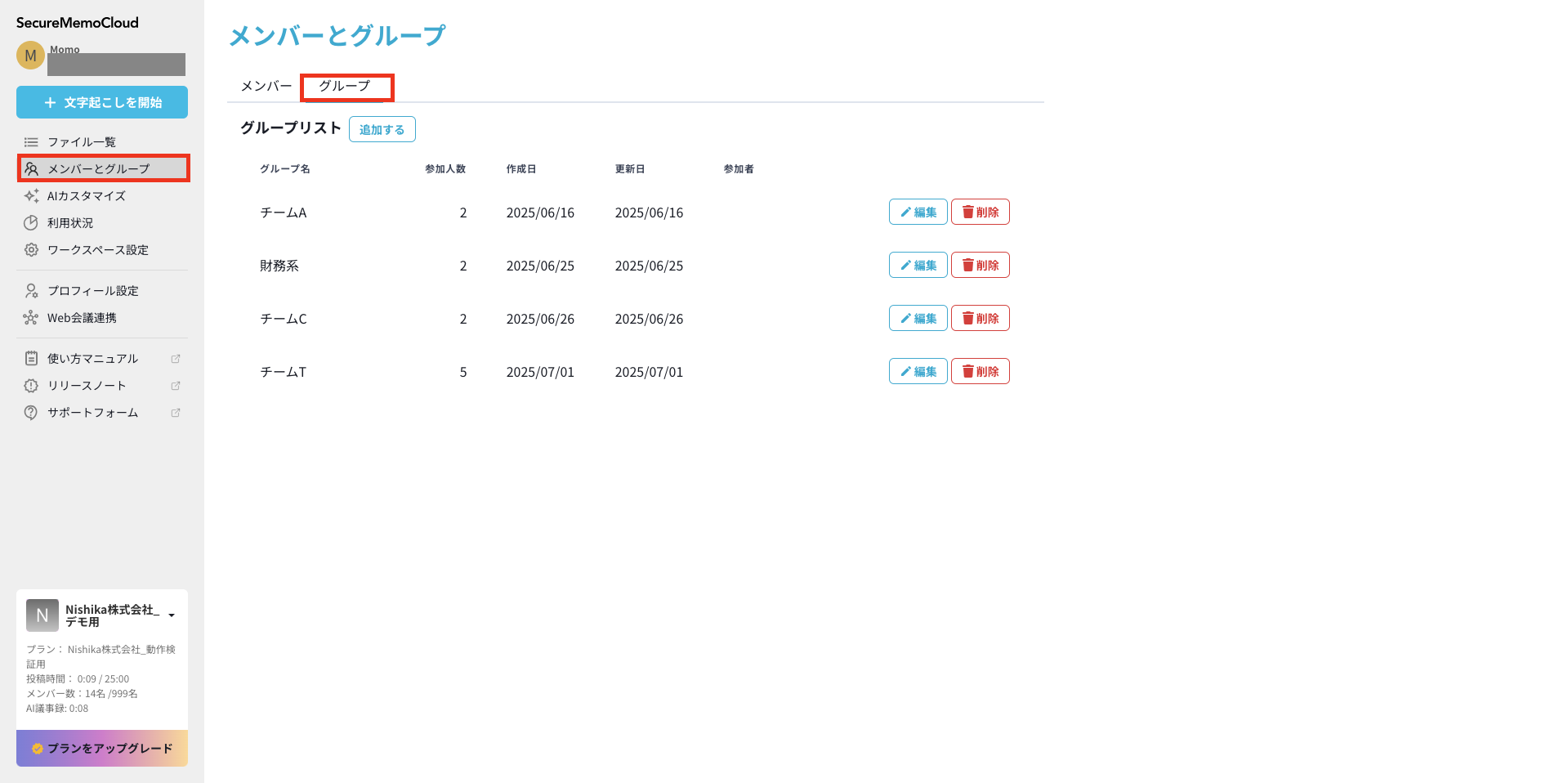
Task: Delete the 財務系 group
Action: 980,266
